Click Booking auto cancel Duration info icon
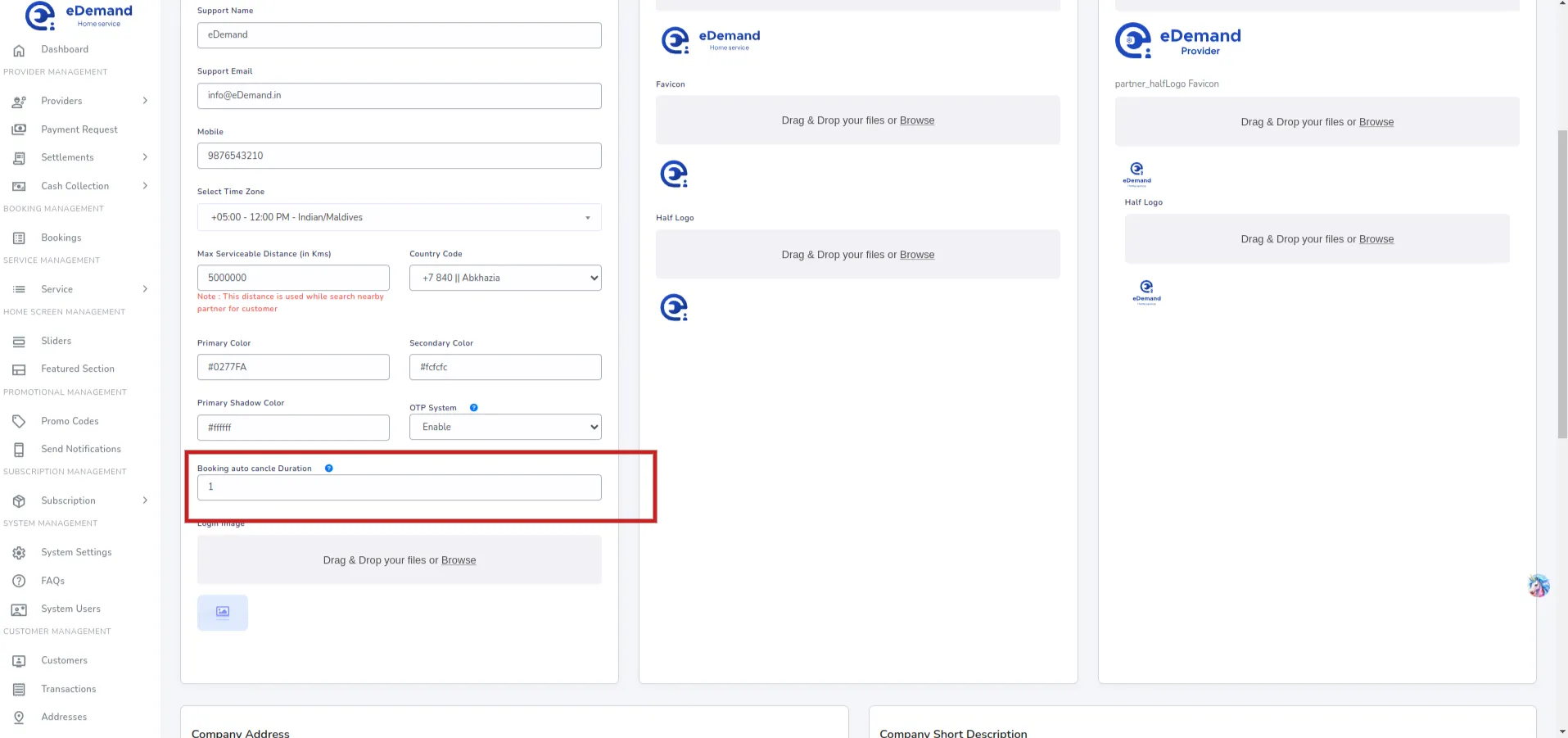Viewport: 1568px width, 738px height. (x=328, y=469)
